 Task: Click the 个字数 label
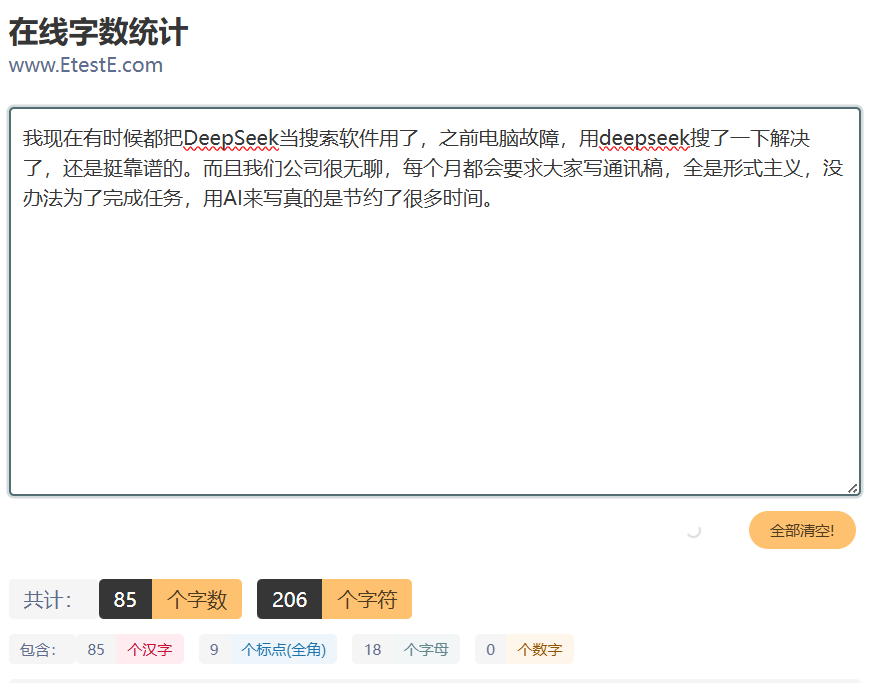197,599
